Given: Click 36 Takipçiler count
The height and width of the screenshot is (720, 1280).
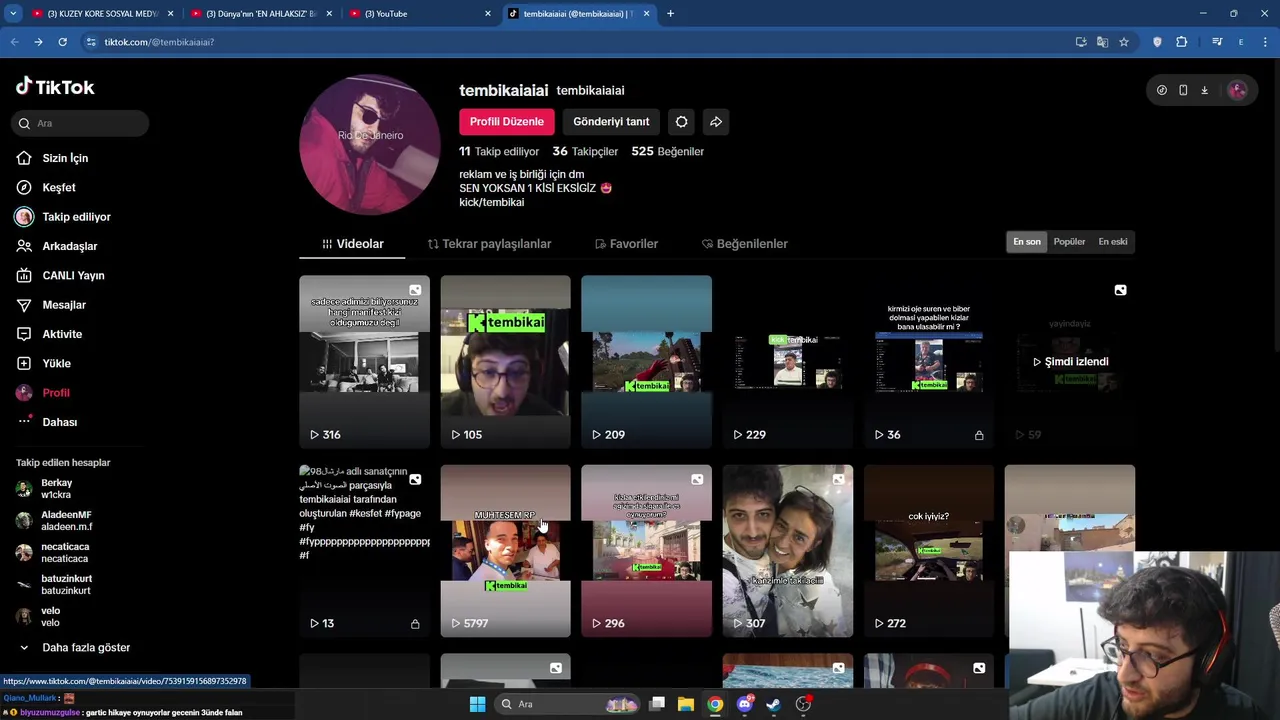Looking at the screenshot, I should (x=585, y=151).
